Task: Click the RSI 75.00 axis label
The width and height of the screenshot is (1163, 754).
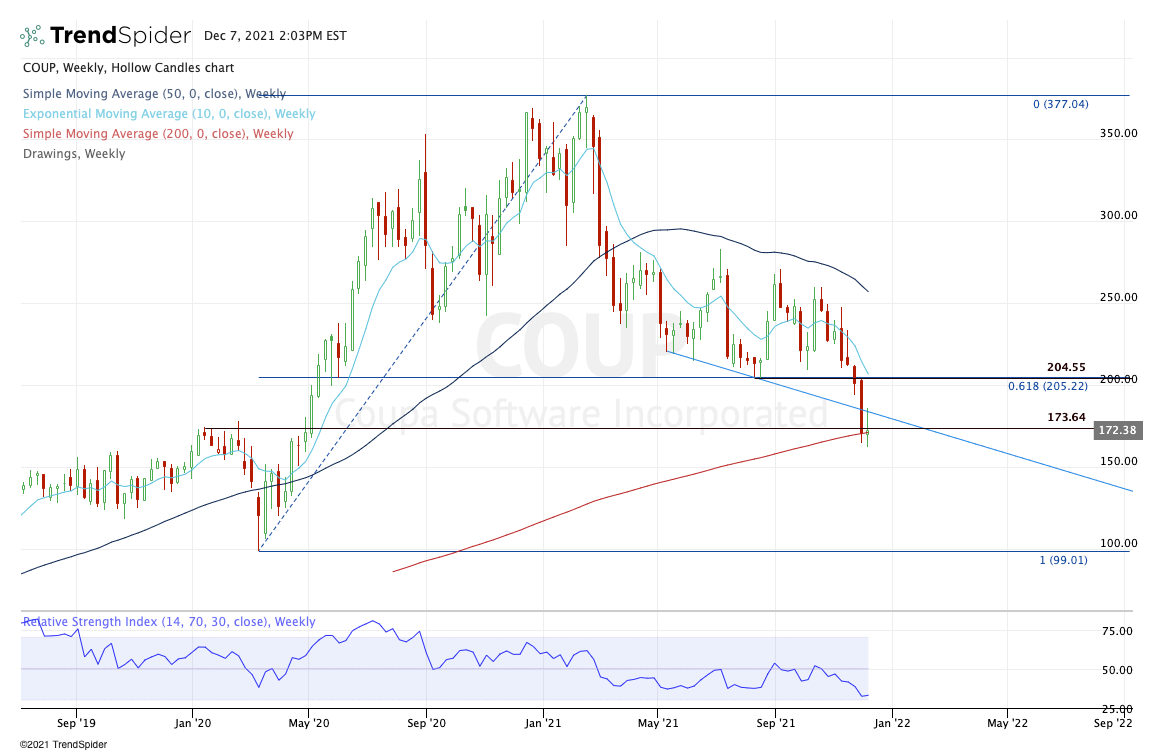Action: [x=1117, y=632]
